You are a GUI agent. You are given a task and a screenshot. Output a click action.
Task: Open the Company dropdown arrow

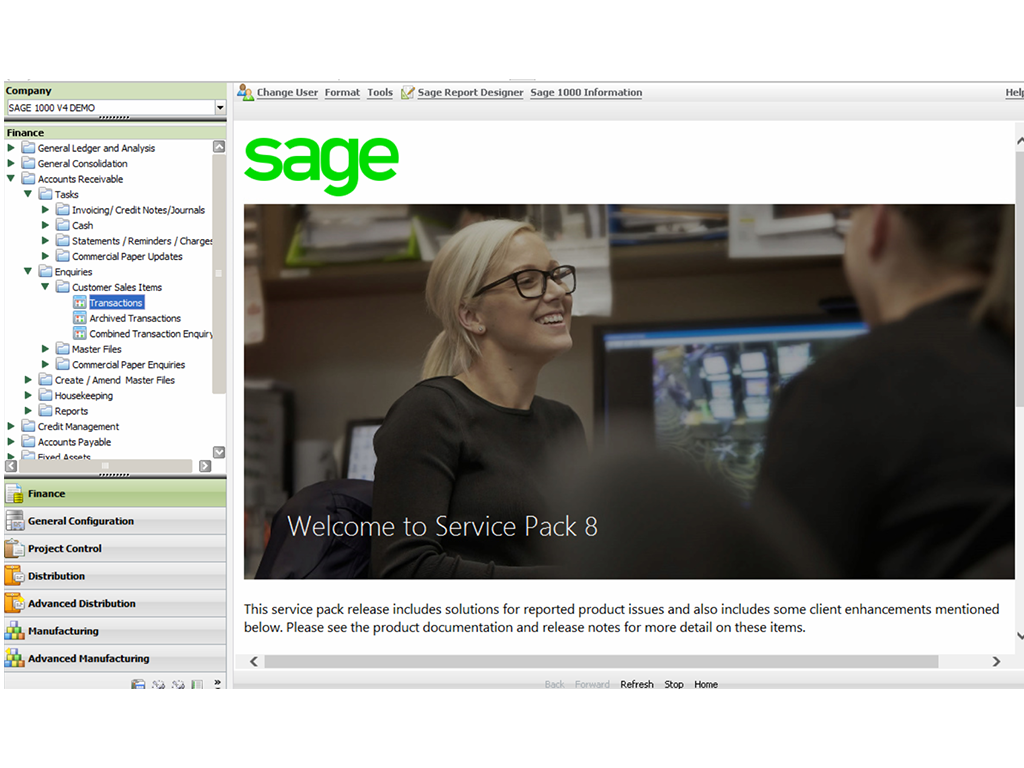point(220,108)
